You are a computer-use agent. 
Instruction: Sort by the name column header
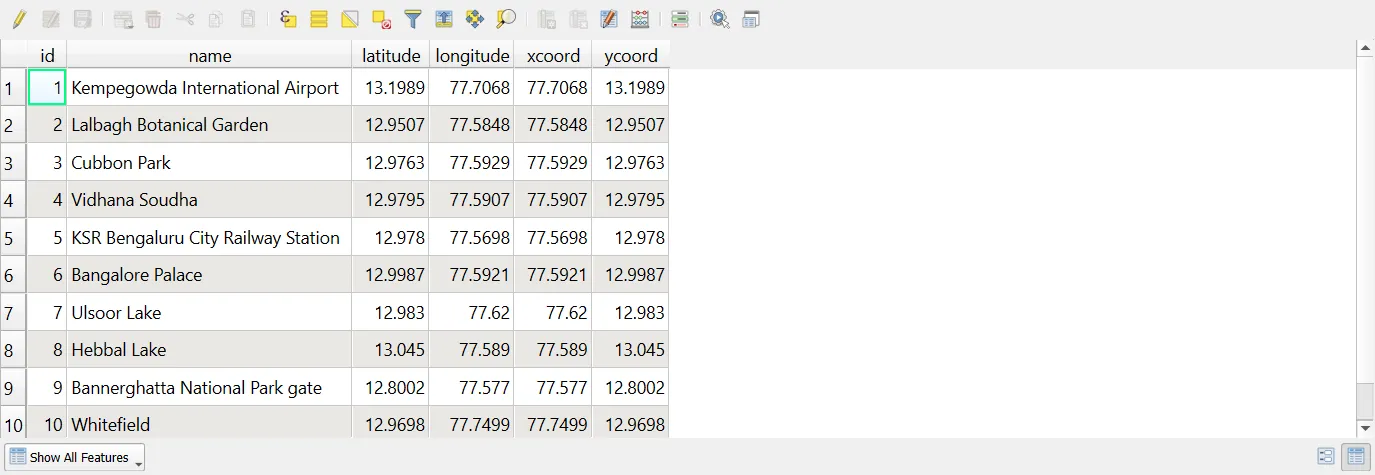[x=210, y=56]
